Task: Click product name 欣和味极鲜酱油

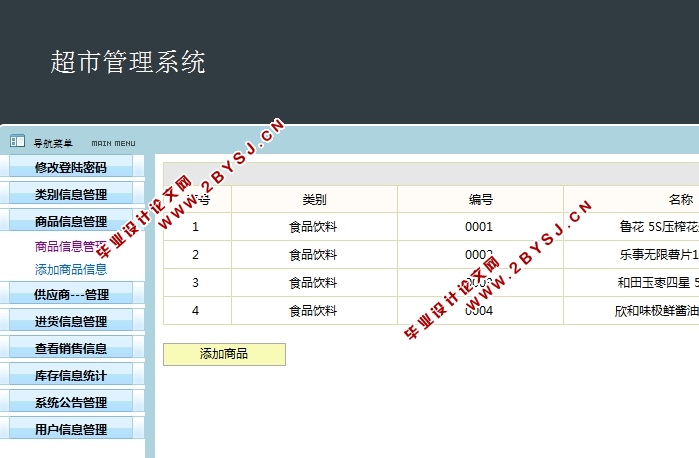Action: [657, 310]
